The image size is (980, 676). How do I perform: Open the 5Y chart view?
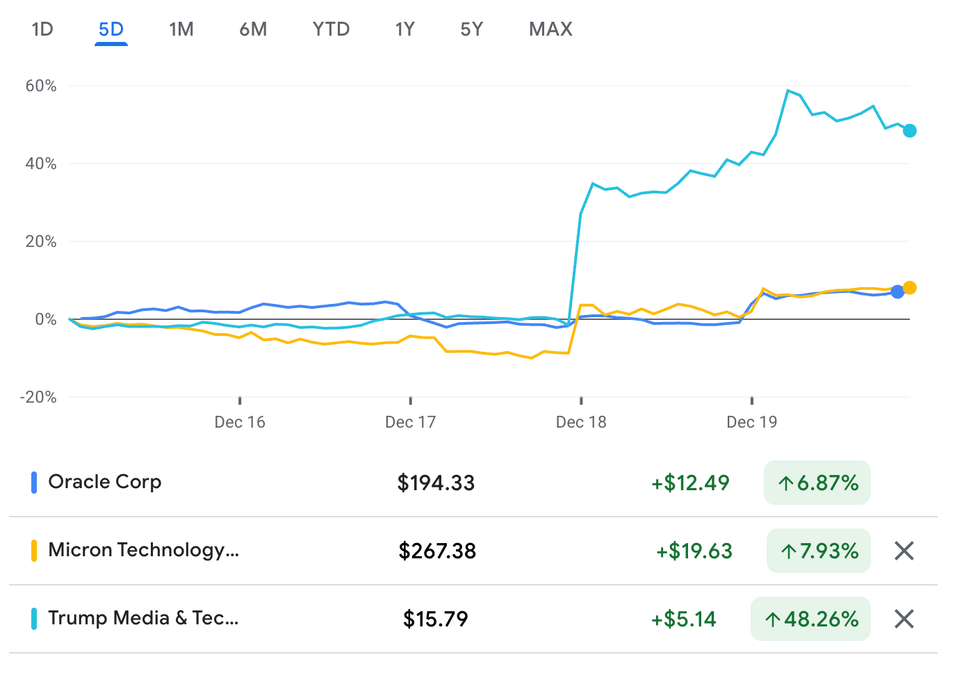pos(471,29)
